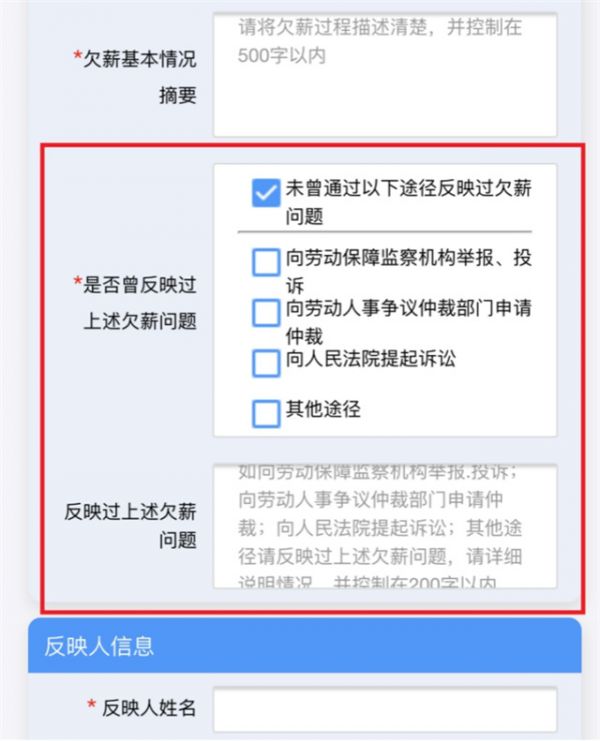Click 向劳动人事争议仲裁部门申请仲裁 label text
The image size is (600, 741).
409,322
